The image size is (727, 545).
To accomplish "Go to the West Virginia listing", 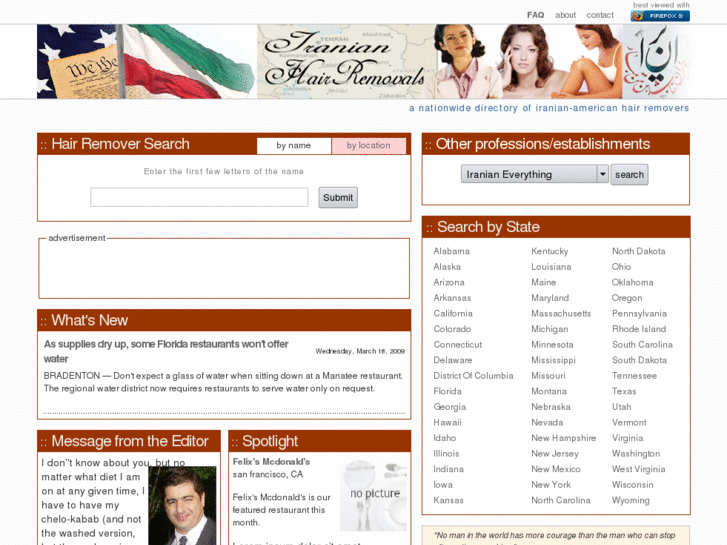I will pyautogui.click(x=638, y=469).
